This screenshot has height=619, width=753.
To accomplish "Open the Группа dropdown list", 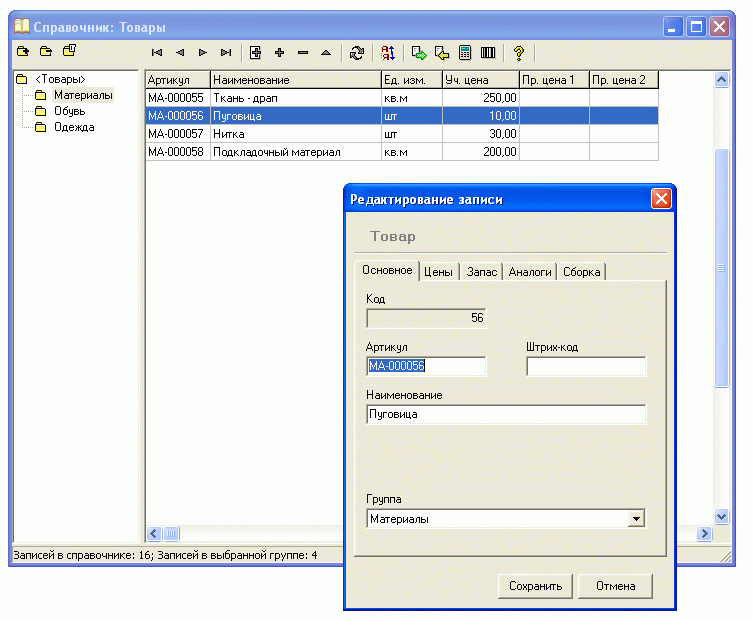I will (x=636, y=519).
